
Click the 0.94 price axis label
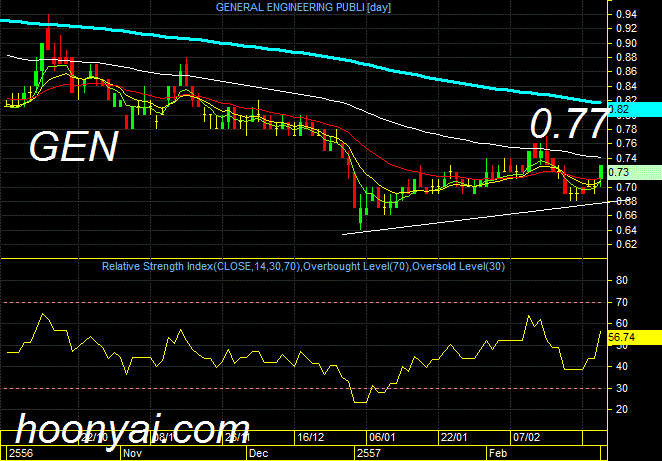(x=626, y=15)
